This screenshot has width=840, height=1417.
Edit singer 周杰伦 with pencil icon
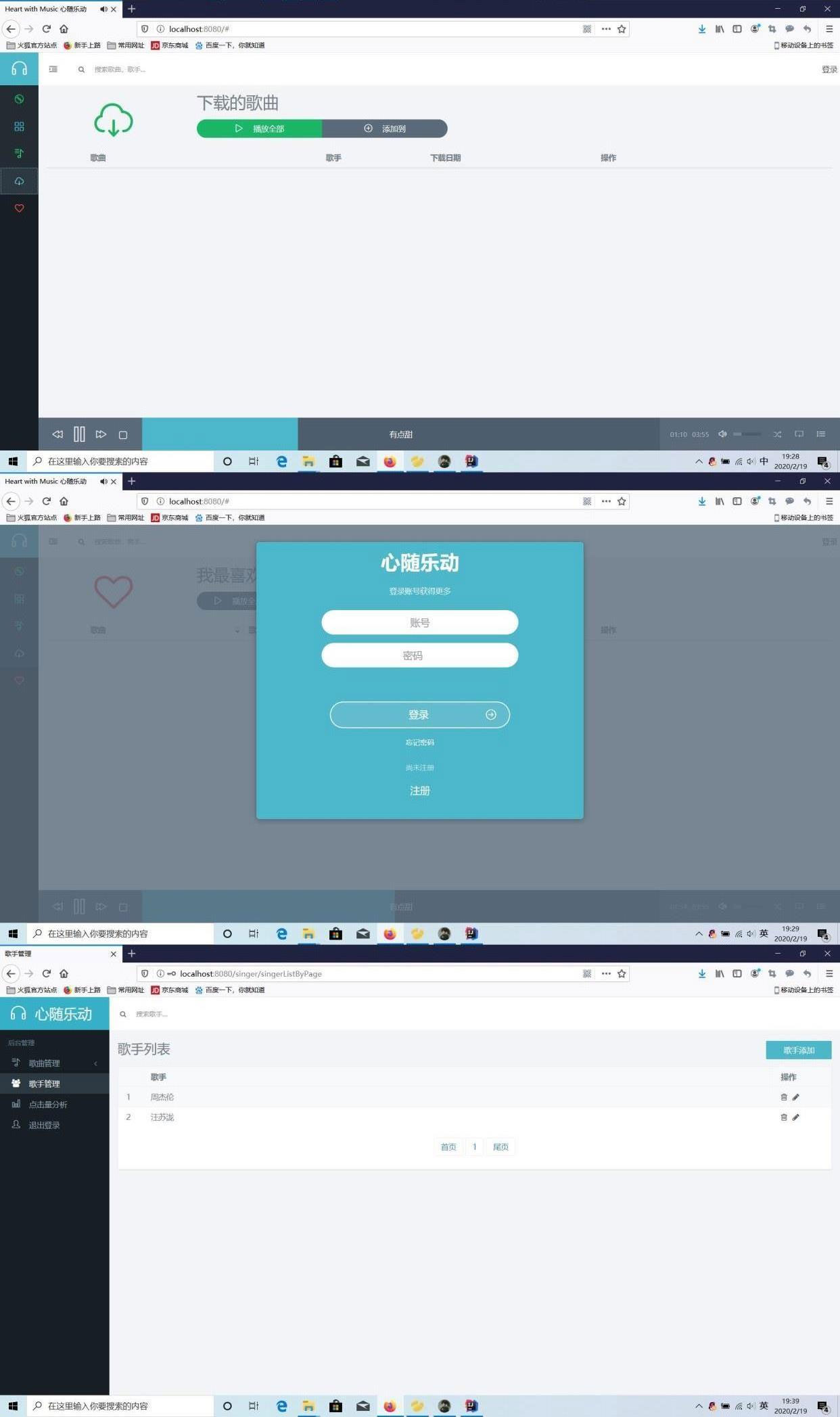pyautogui.click(x=796, y=1097)
